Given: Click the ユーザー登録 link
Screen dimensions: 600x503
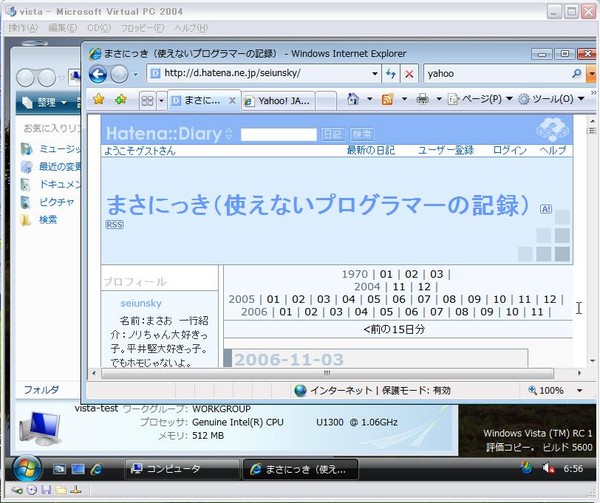Looking at the screenshot, I should pos(446,150).
